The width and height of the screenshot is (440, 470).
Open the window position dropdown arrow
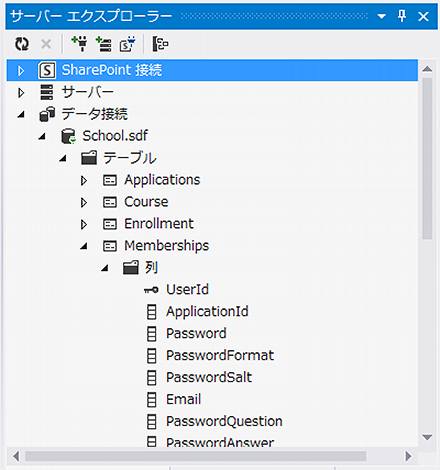(381, 16)
